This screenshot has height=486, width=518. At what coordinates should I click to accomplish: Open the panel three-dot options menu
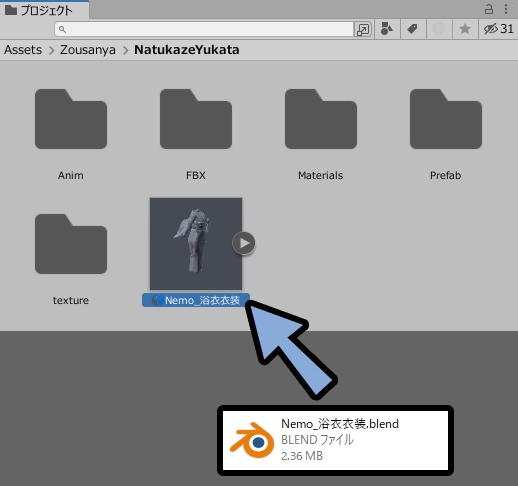506,9
